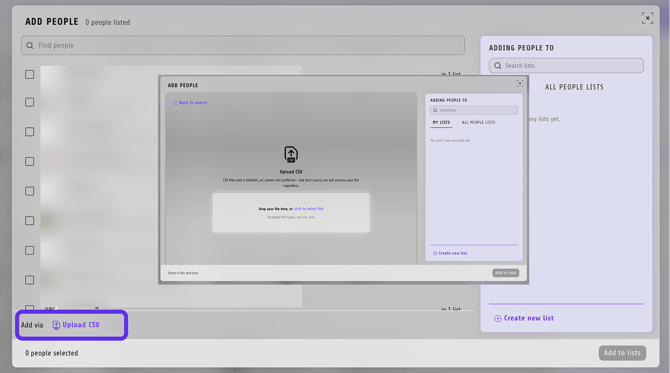The height and width of the screenshot is (373, 670).
Task: Click the '0 people selected' status text
Action: 52,353
